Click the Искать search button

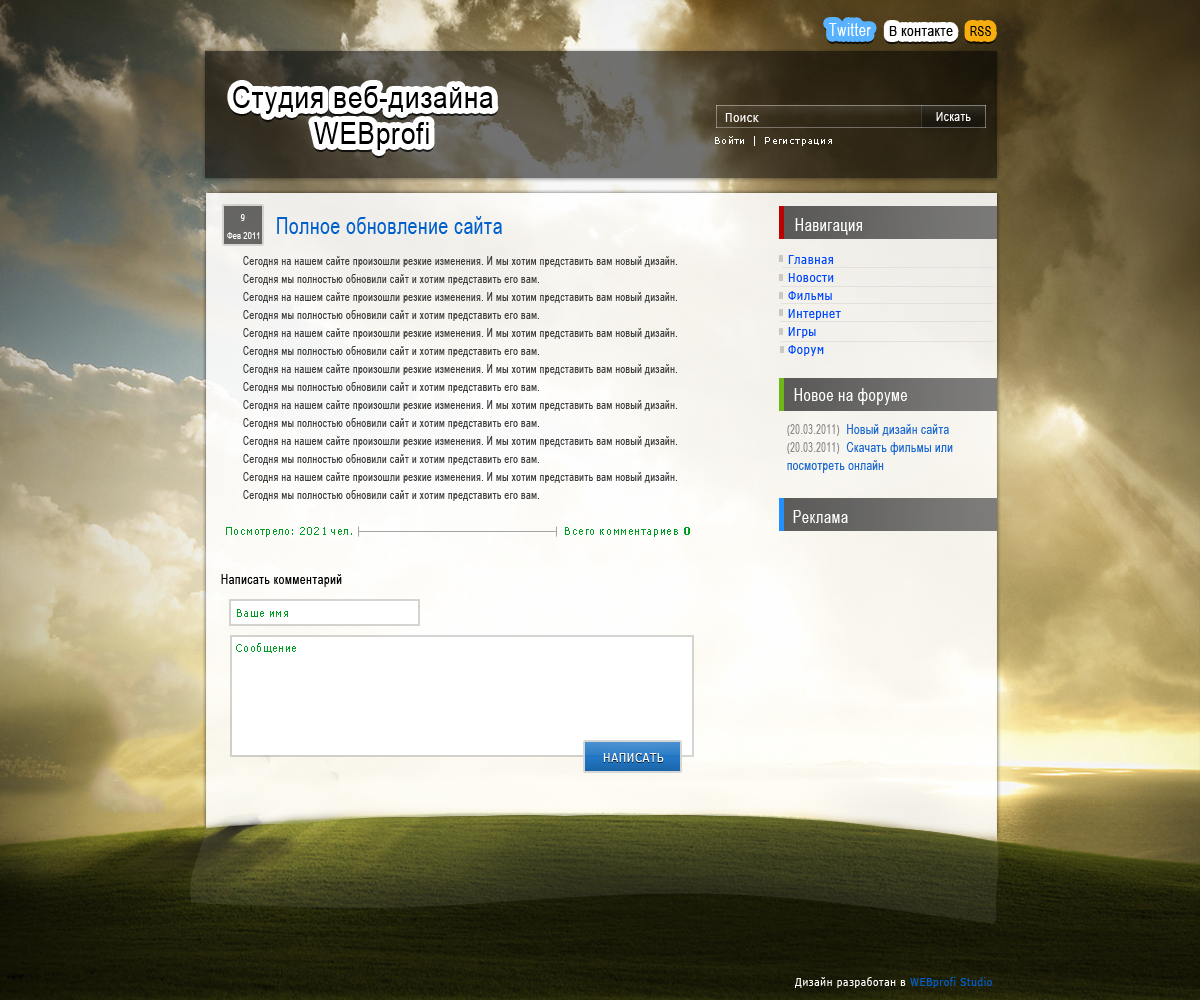tap(953, 117)
